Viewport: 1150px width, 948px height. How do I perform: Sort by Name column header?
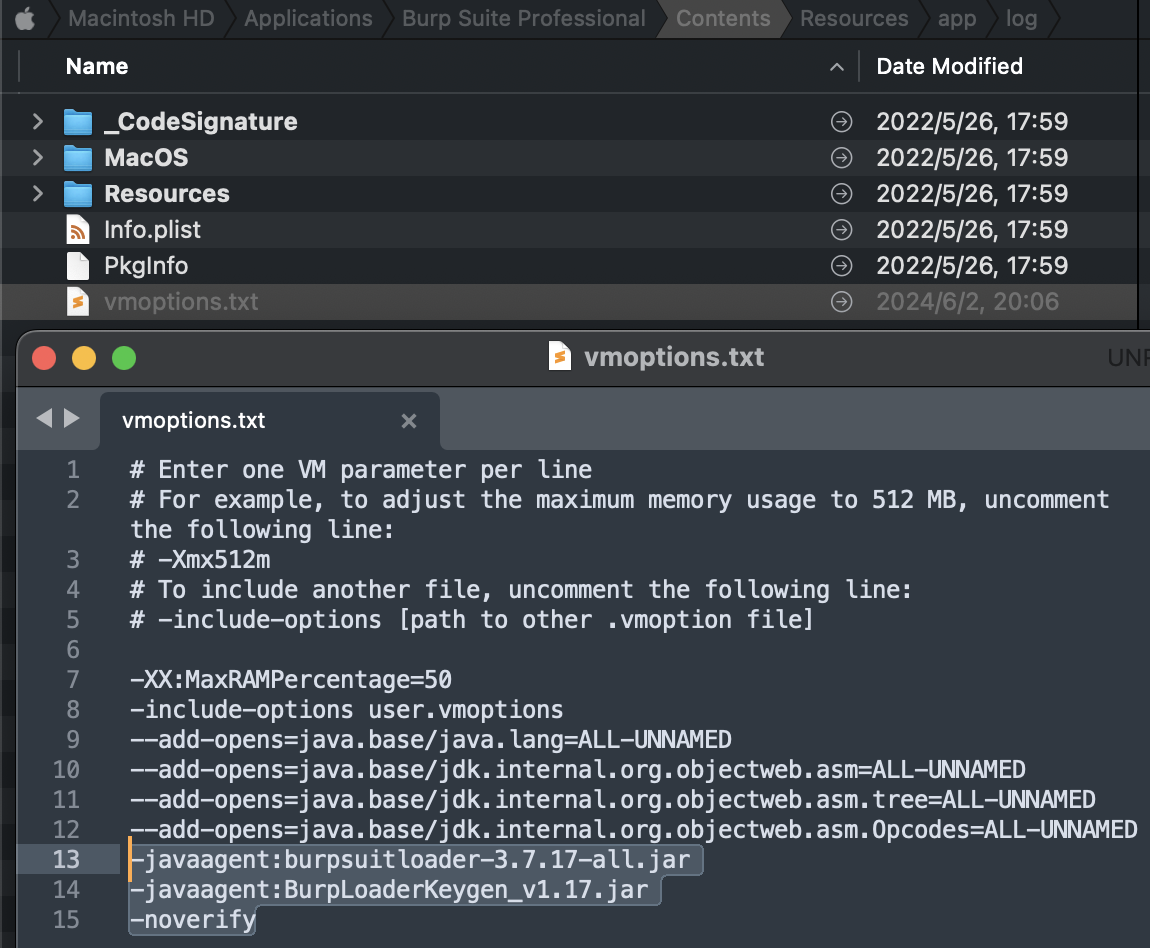(97, 67)
